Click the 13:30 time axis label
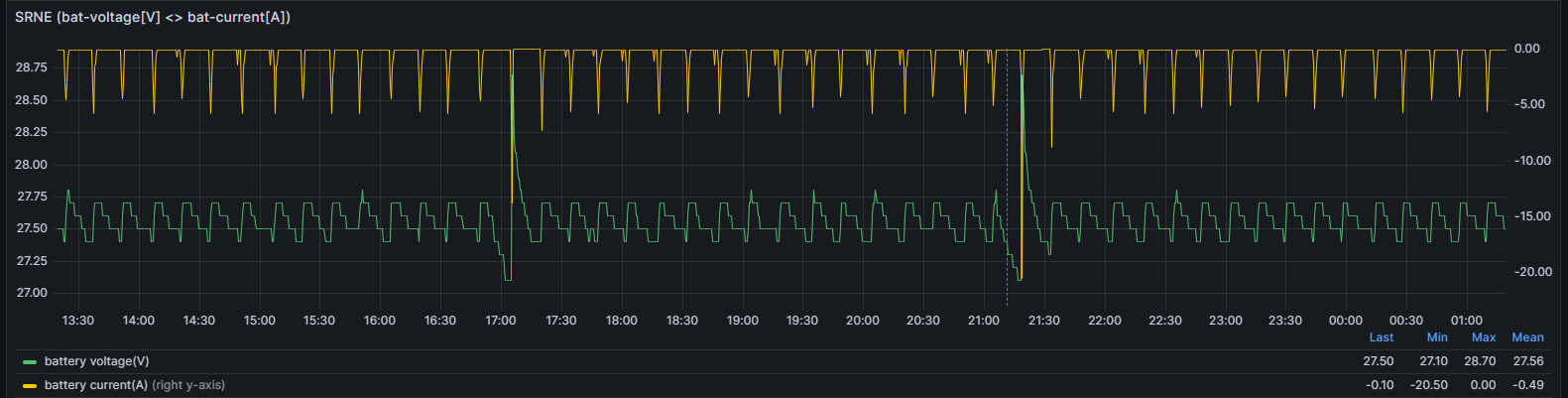 (x=78, y=320)
